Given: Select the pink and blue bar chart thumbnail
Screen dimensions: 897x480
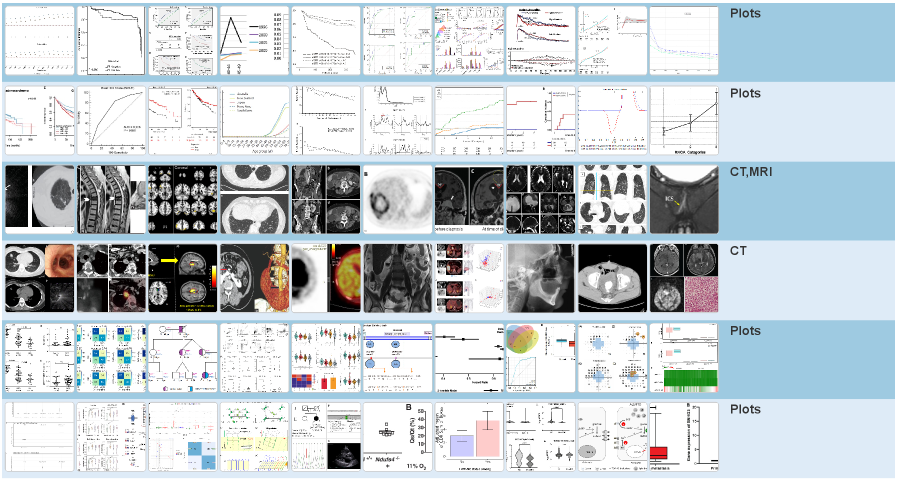Looking at the screenshot, I should 469,436.
